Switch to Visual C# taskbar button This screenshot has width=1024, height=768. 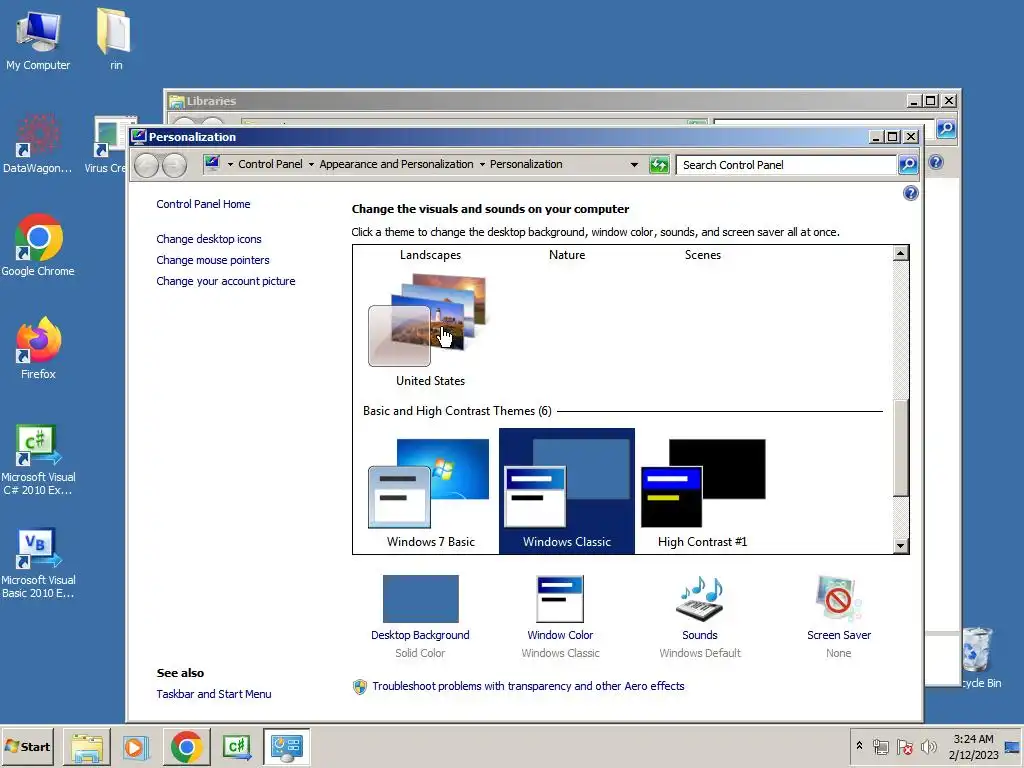[x=236, y=746]
